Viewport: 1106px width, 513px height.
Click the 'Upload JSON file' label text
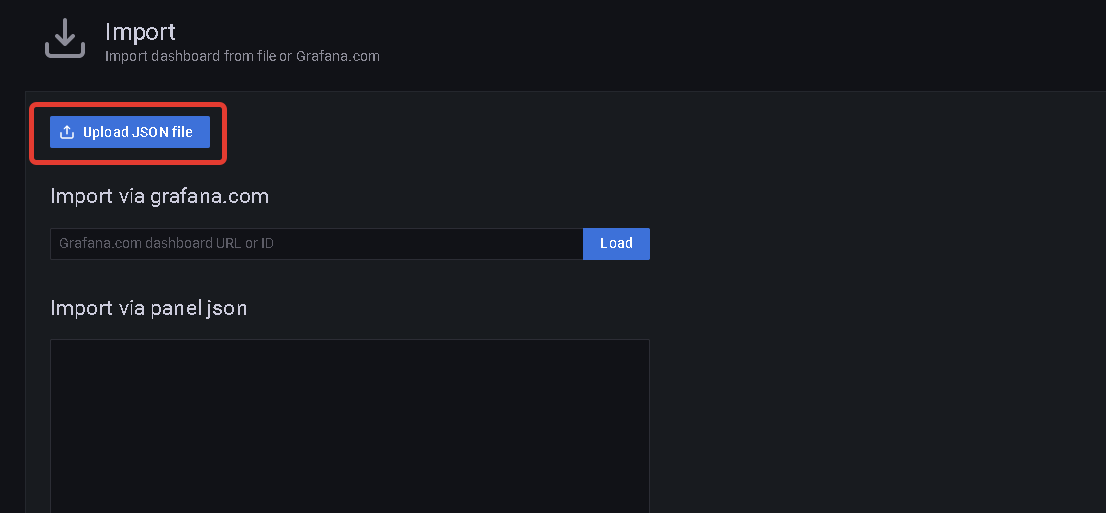point(137,132)
